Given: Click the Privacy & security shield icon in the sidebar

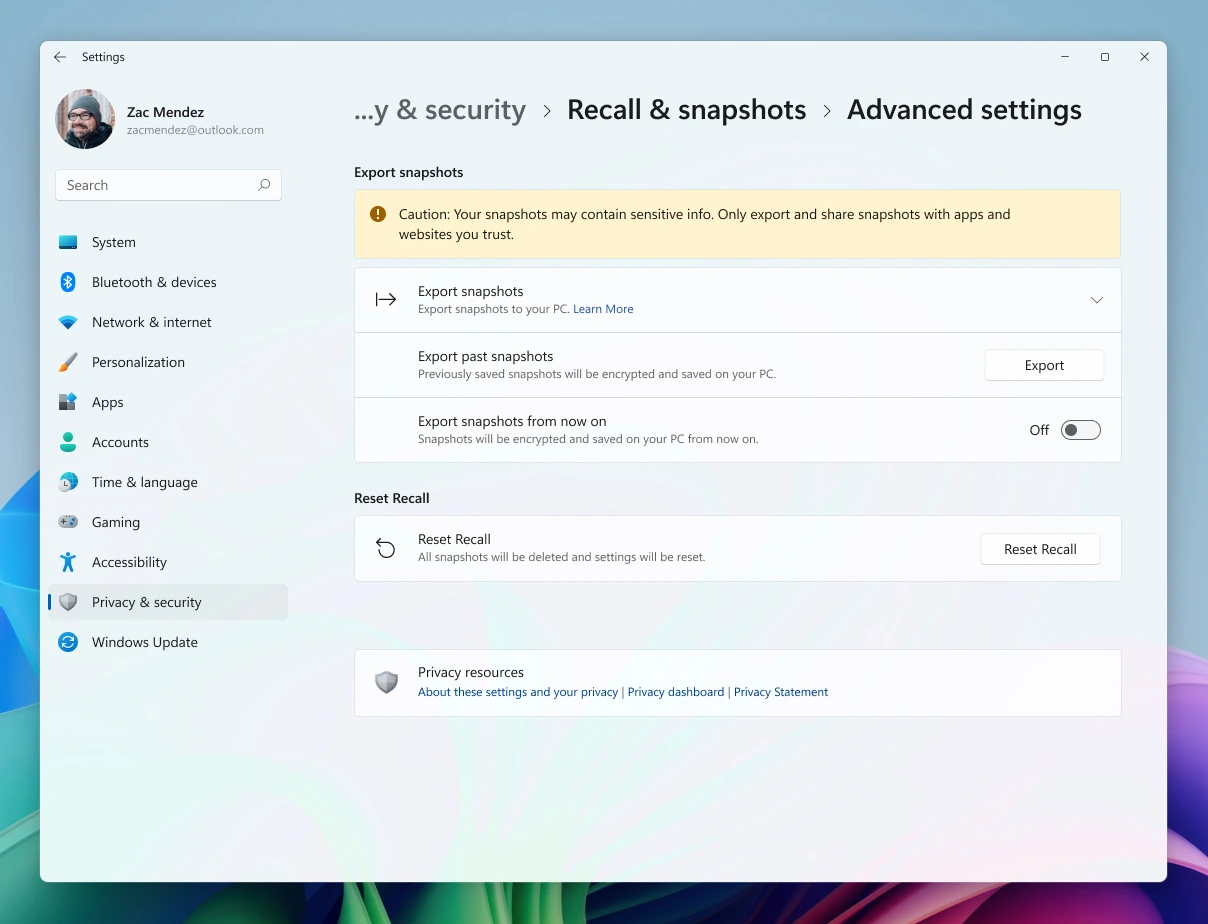Looking at the screenshot, I should point(68,602).
